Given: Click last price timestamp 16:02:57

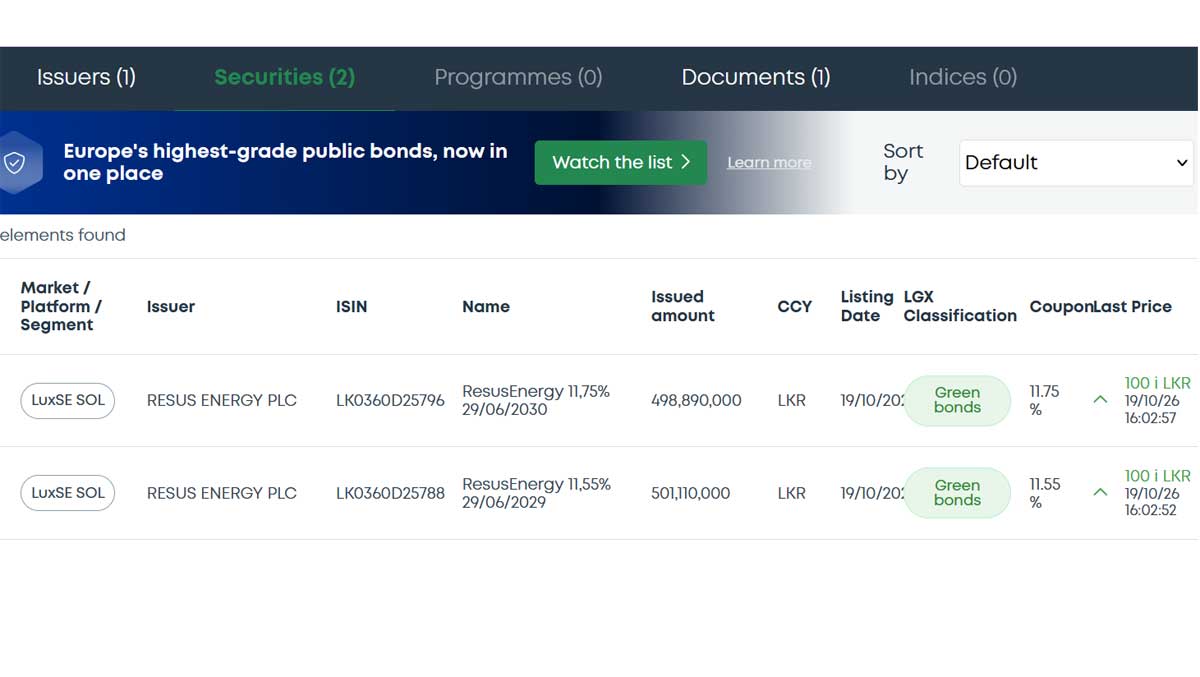Looking at the screenshot, I should click(1151, 418).
